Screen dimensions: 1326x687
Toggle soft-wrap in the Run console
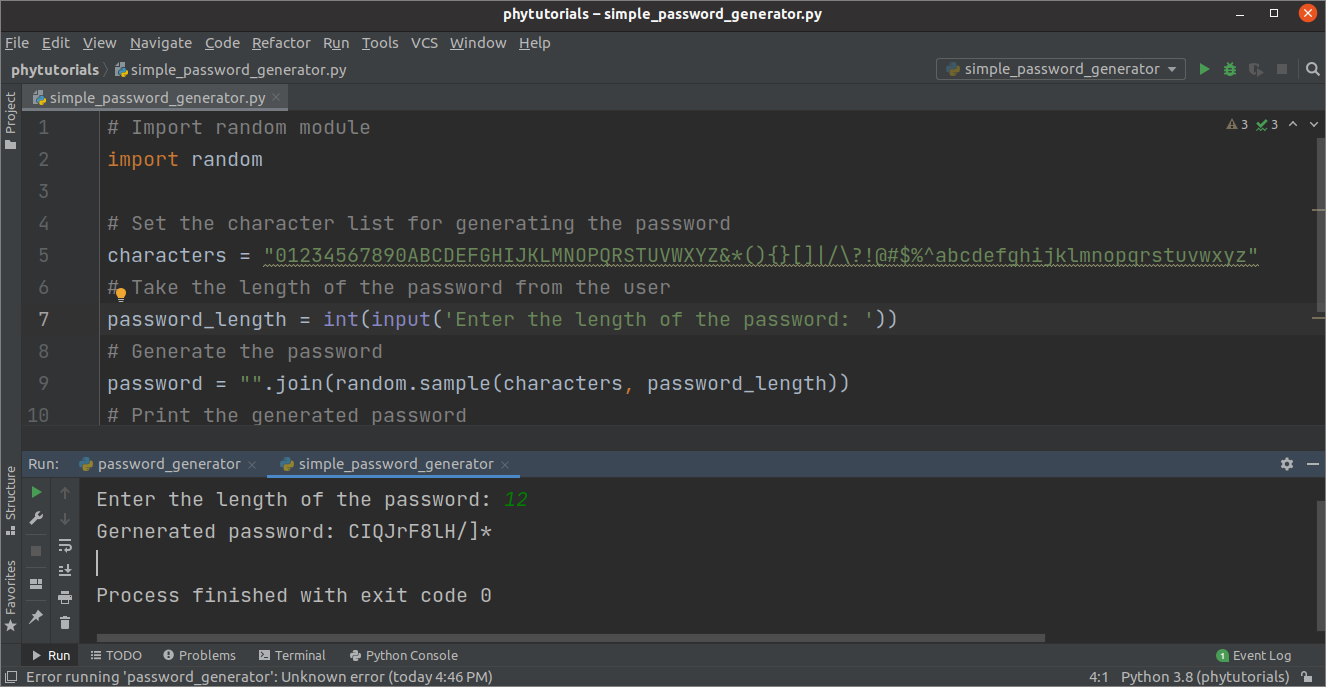(65, 545)
